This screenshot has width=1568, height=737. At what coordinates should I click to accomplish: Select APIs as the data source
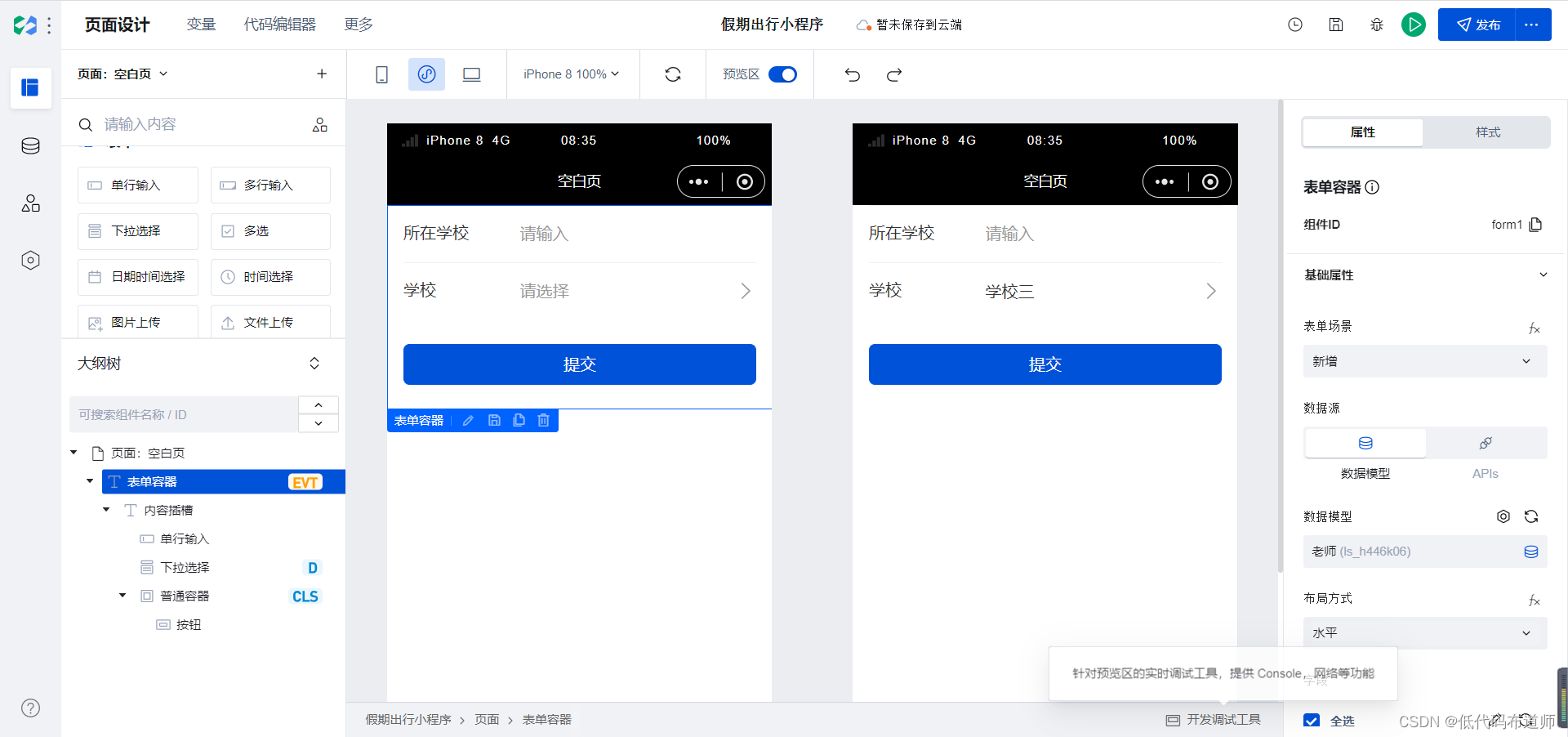pyautogui.click(x=1486, y=443)
